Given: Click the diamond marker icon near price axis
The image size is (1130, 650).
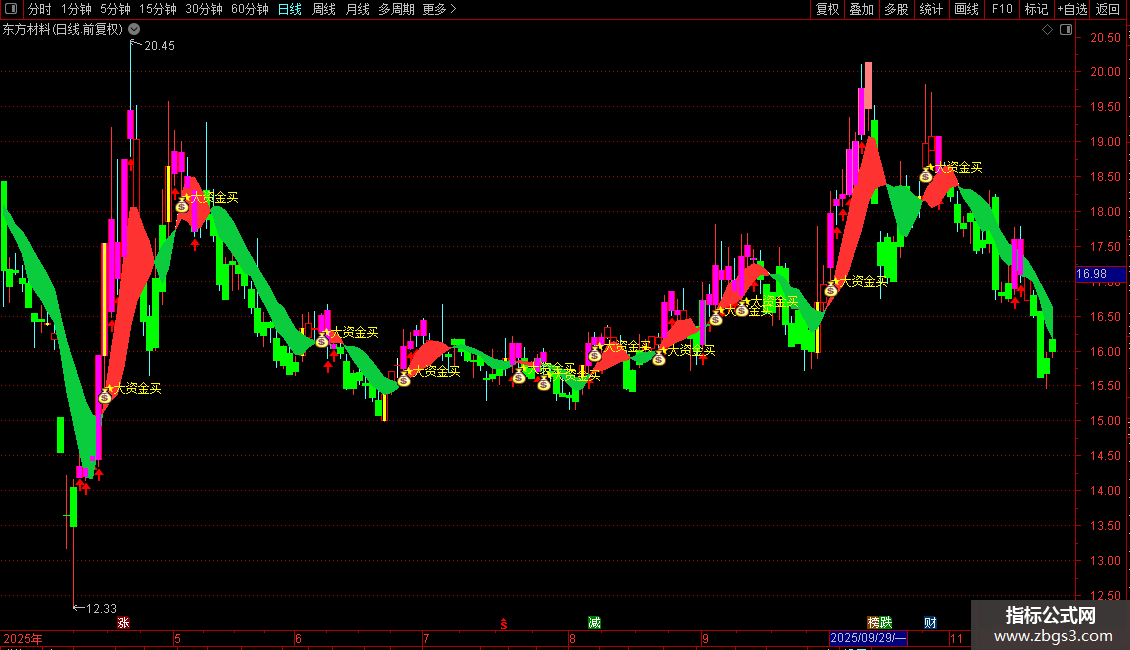Looking at the screenshot, I should pyautogui.click(x=1047, y=30).
